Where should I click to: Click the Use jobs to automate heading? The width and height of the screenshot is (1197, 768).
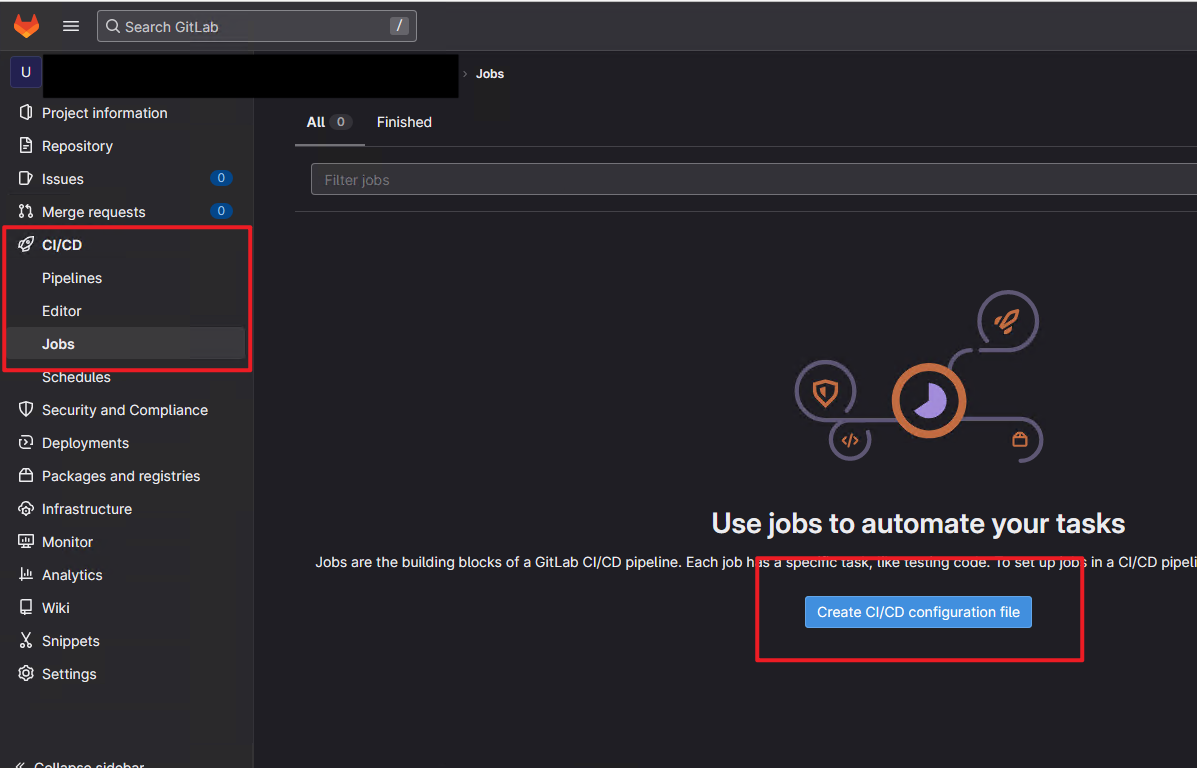[x=918, y=524]
